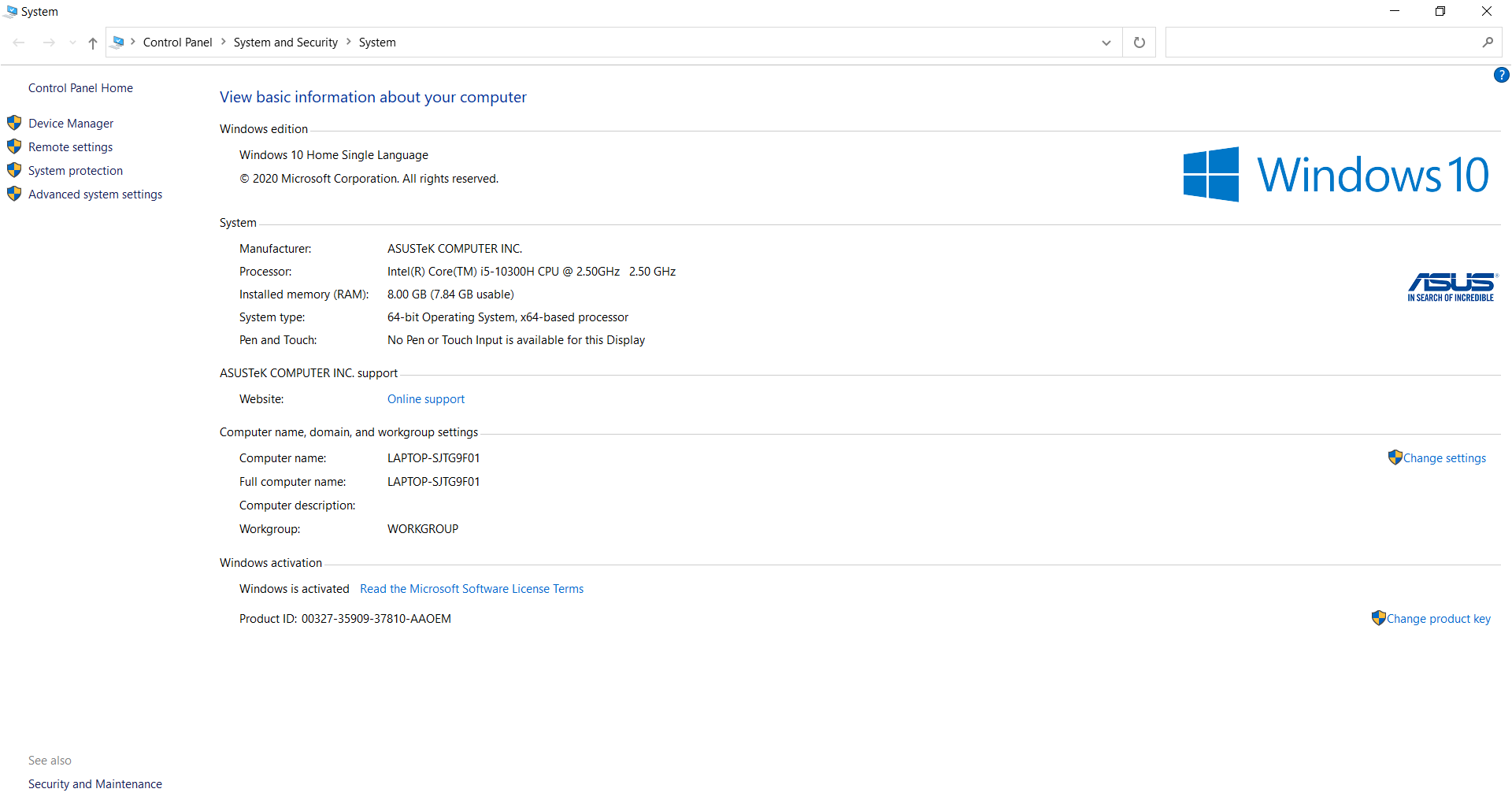Screen dimensions: 1512x811
Task: Click shield icon beside Advanced system settings
Action: (x=14, y=194)
